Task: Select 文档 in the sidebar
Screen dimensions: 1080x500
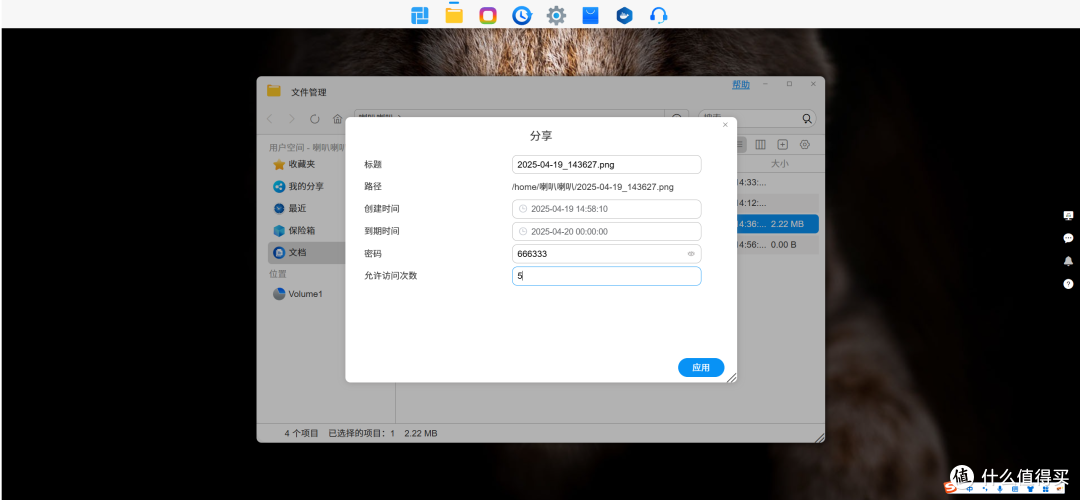Action: tap(307, 253)
